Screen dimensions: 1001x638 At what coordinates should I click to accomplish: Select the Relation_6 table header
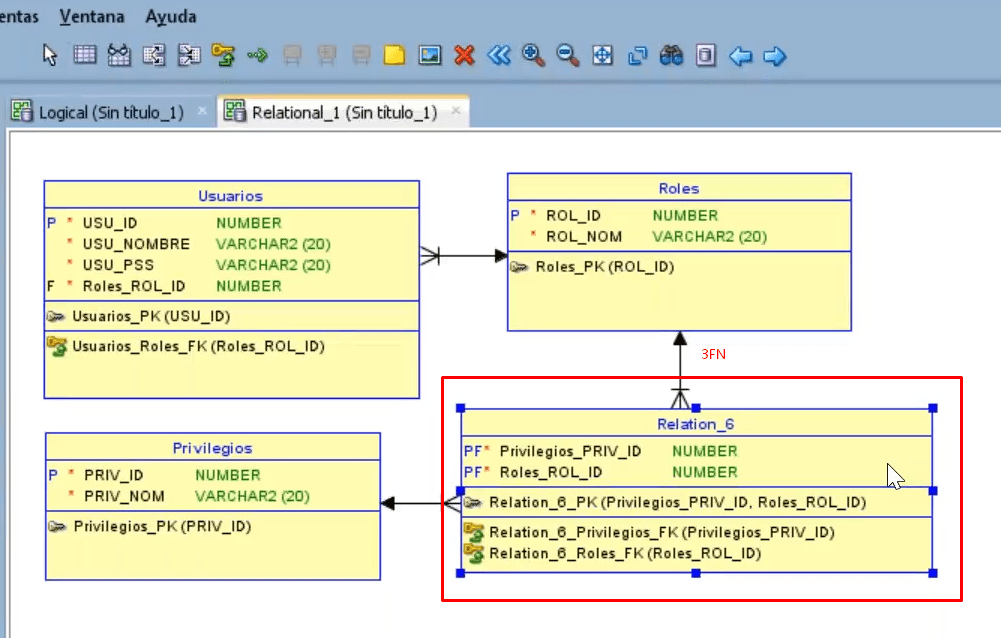tap(694, 424)
